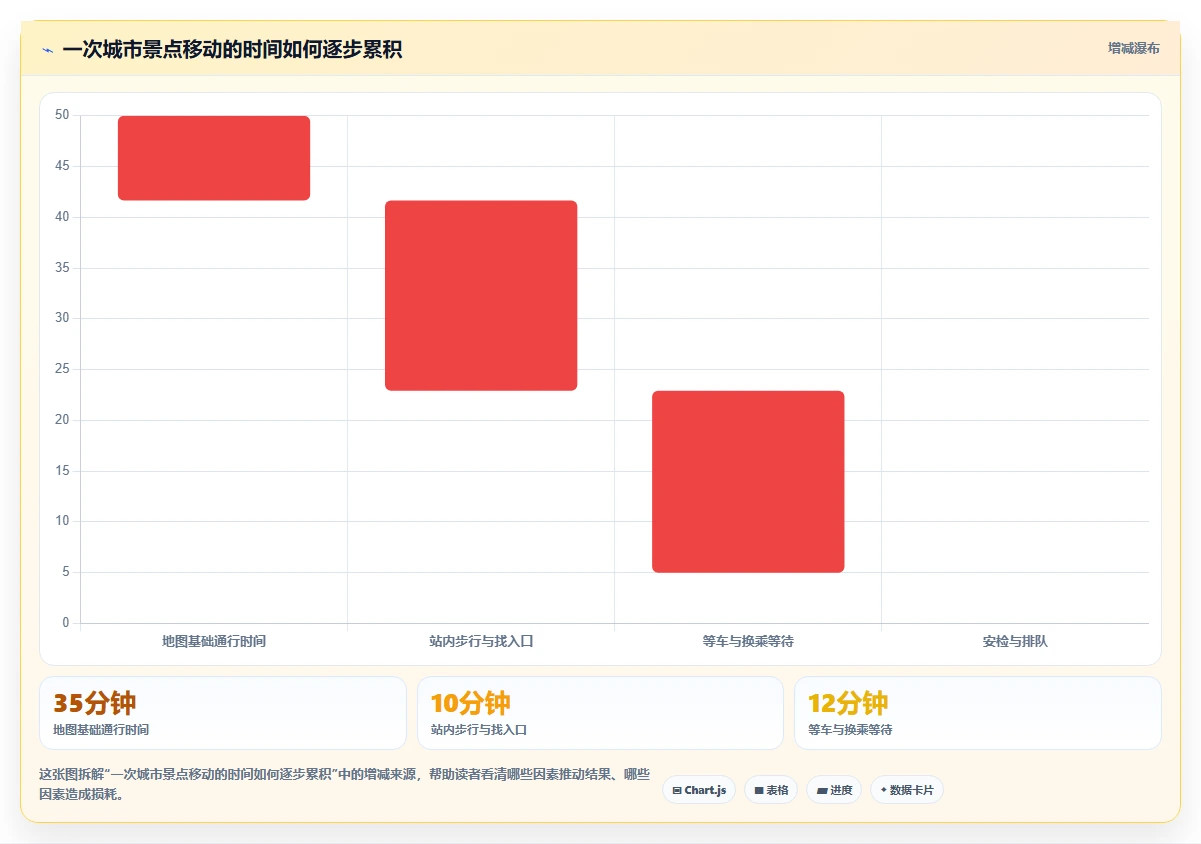Click the x-axis label 站内步行与找入口
Viewport: 1201px width, 844px height.
click(481, 641)
